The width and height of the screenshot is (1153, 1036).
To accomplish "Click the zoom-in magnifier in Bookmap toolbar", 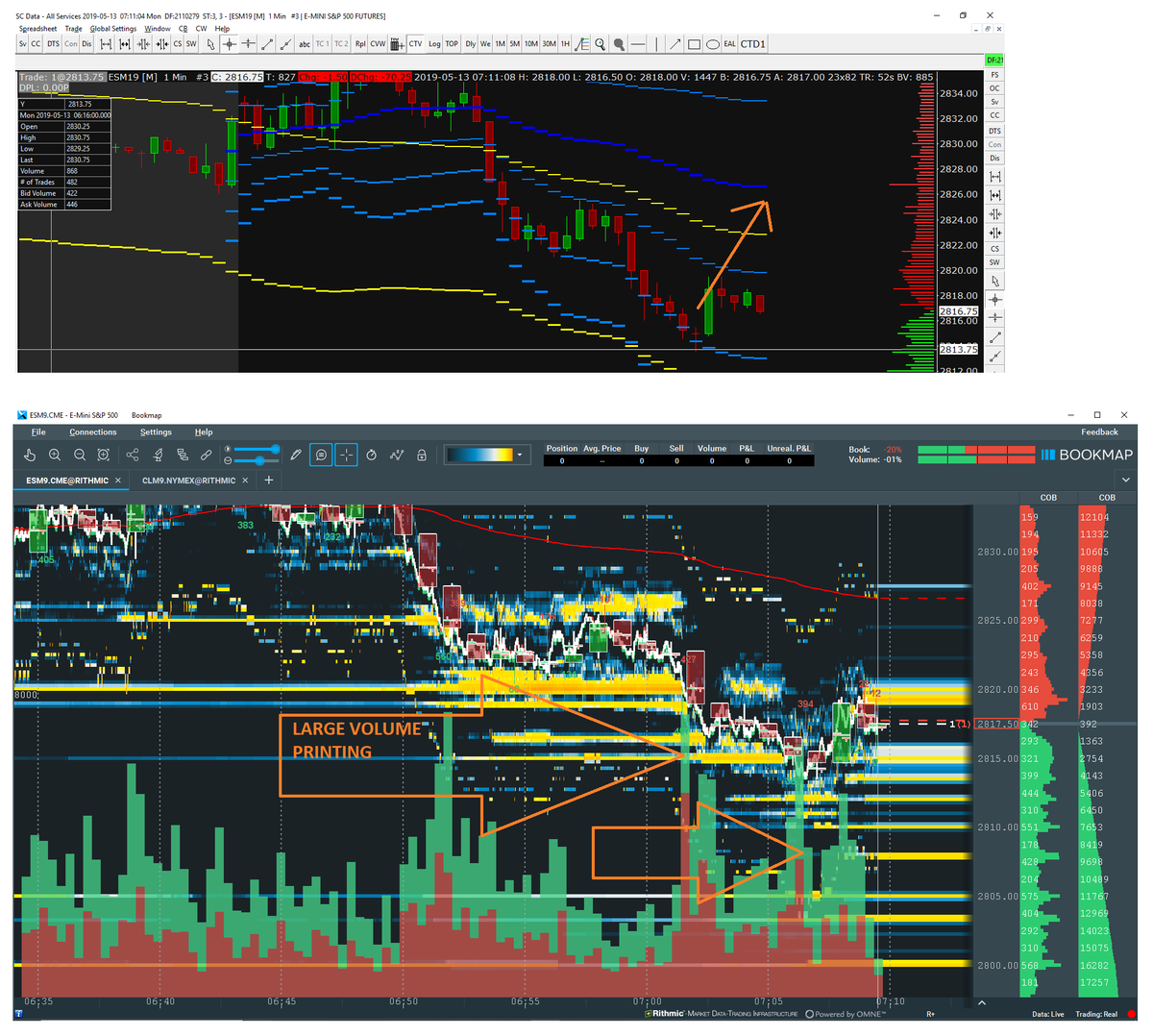I will tap(55, 453).
